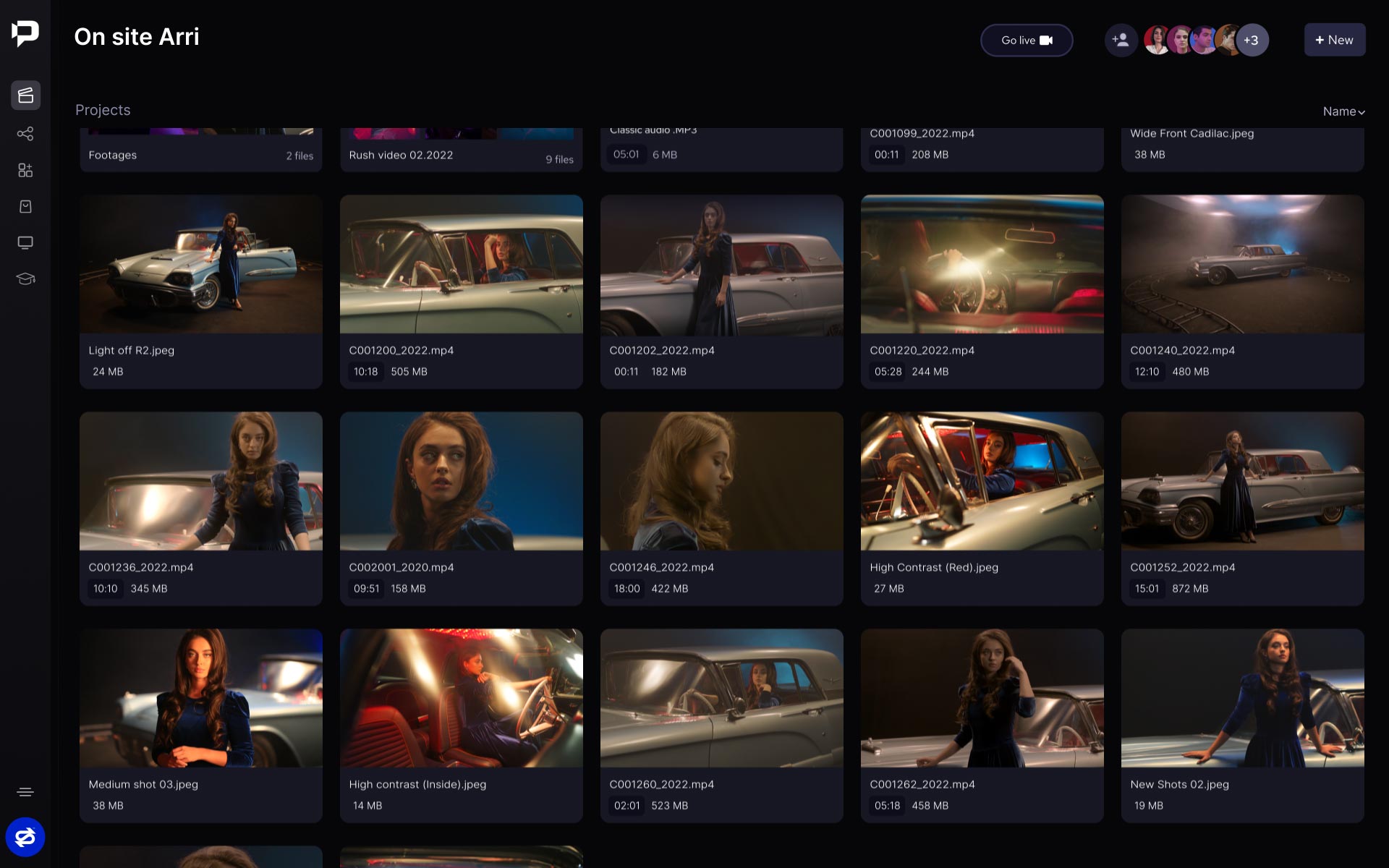The height and width of the screenshot is (868, 1389).
Task: Click the 872 MB file size
Action: tap(1191, 589)
